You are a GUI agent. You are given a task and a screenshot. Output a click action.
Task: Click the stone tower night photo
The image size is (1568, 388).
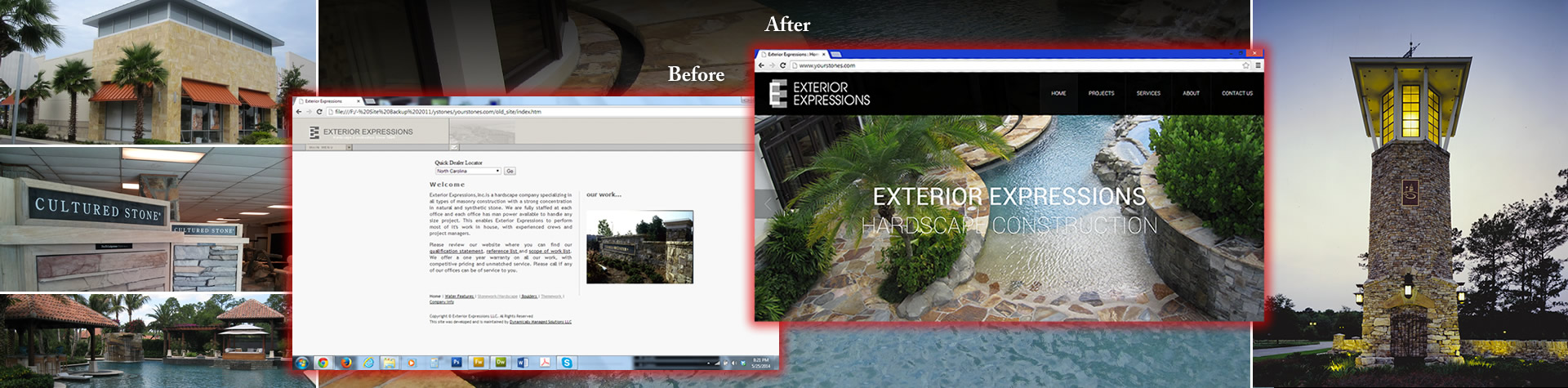[x=1410, y=194]
